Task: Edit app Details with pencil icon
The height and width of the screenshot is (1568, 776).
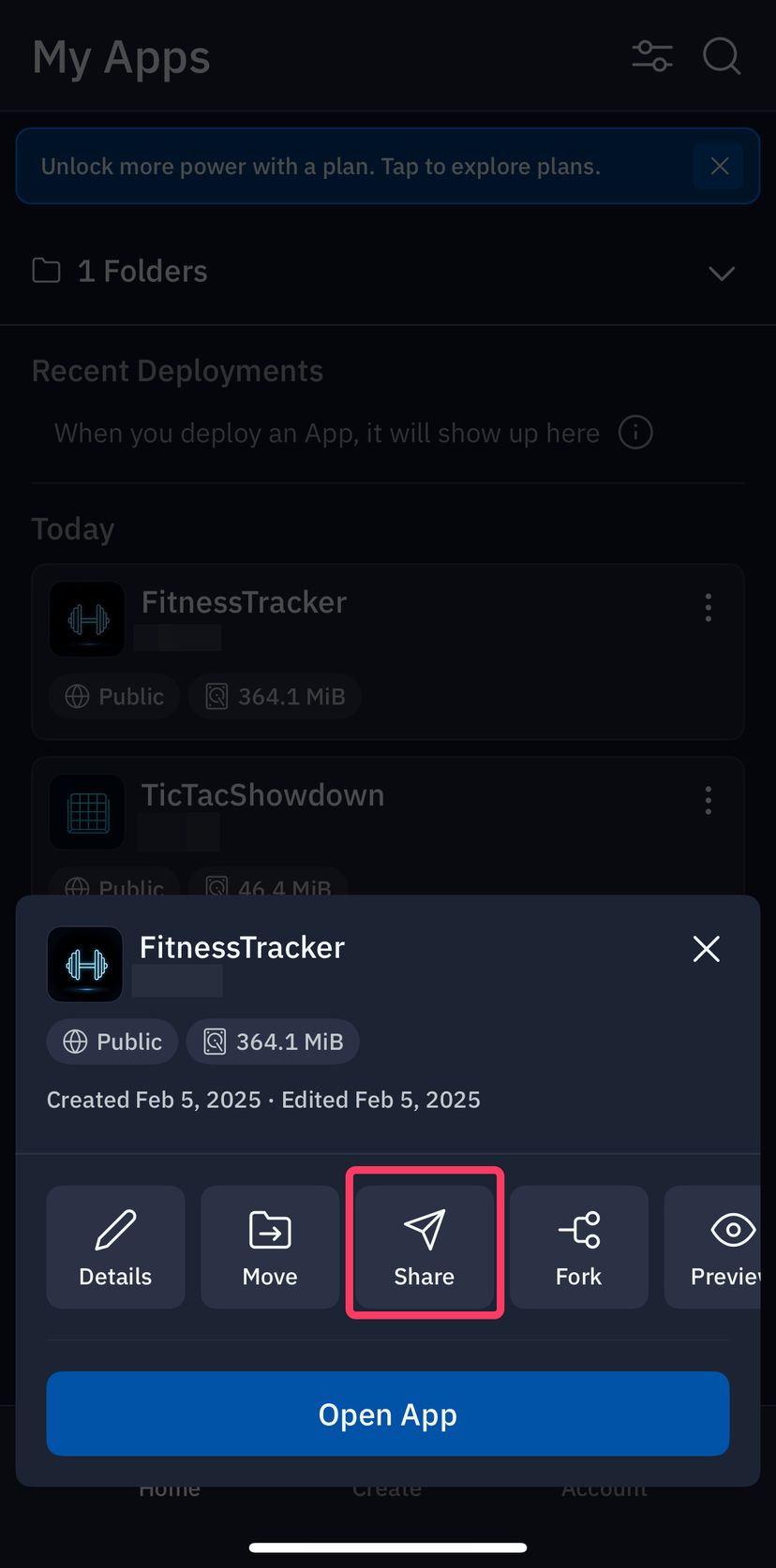Action: pyautogui.click(x=115, y=1247)
